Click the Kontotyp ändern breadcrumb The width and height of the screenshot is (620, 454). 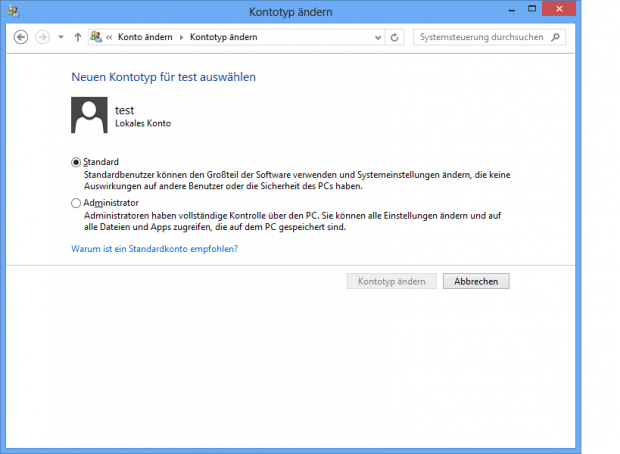tap(223, 37)
